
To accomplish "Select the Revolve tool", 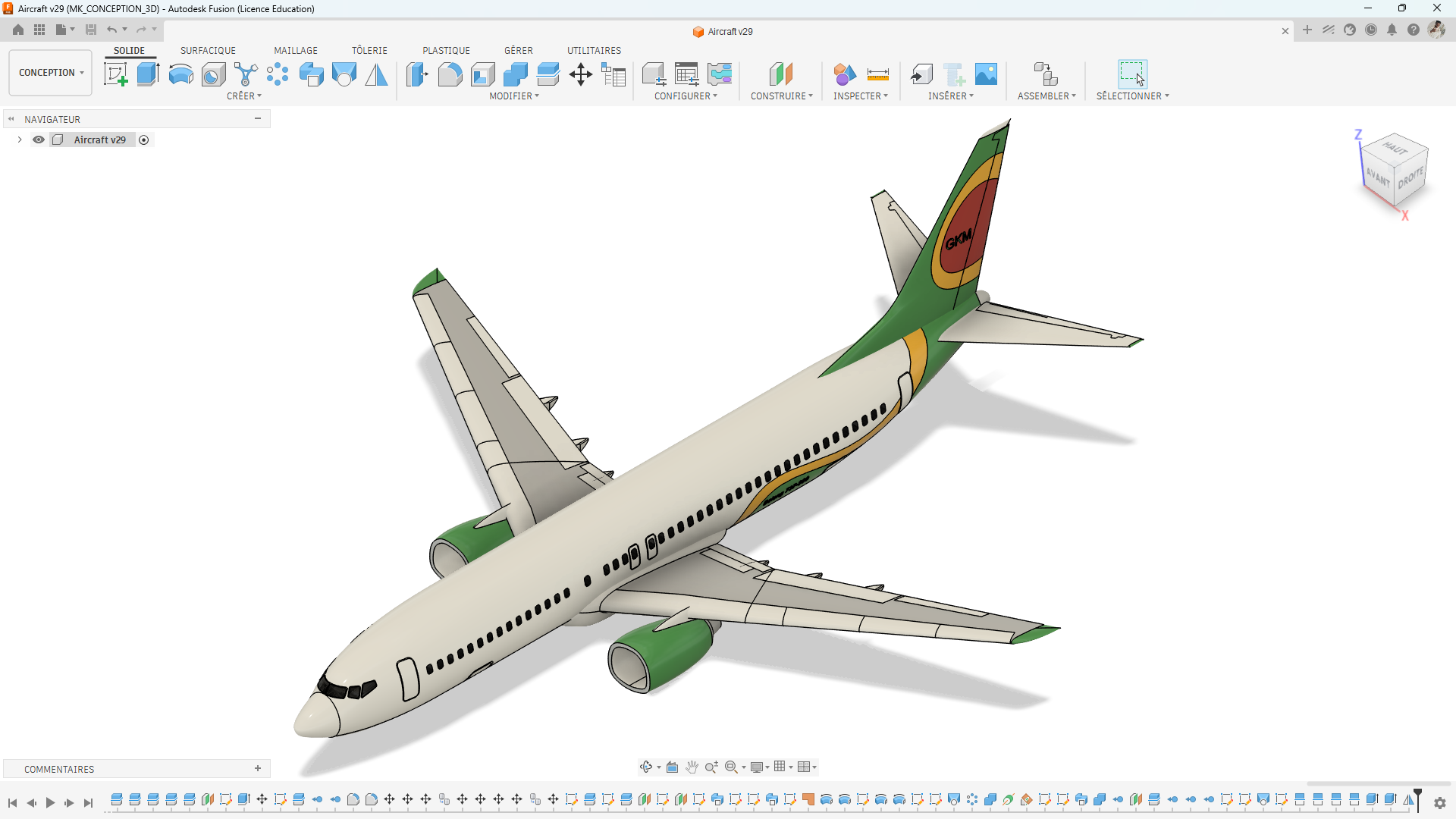I will (180, 74).
